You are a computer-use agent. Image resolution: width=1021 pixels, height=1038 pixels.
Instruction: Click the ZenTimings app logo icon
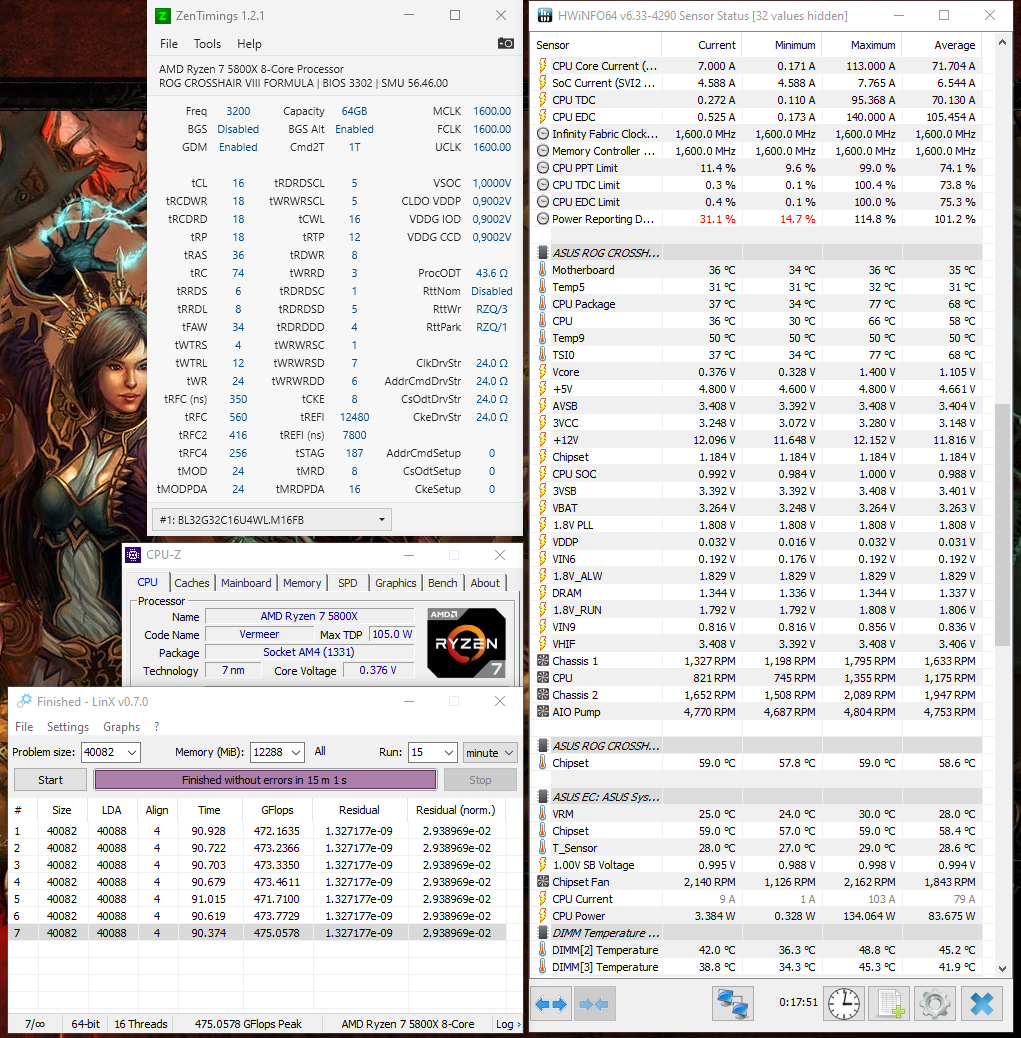click(162, 15)
